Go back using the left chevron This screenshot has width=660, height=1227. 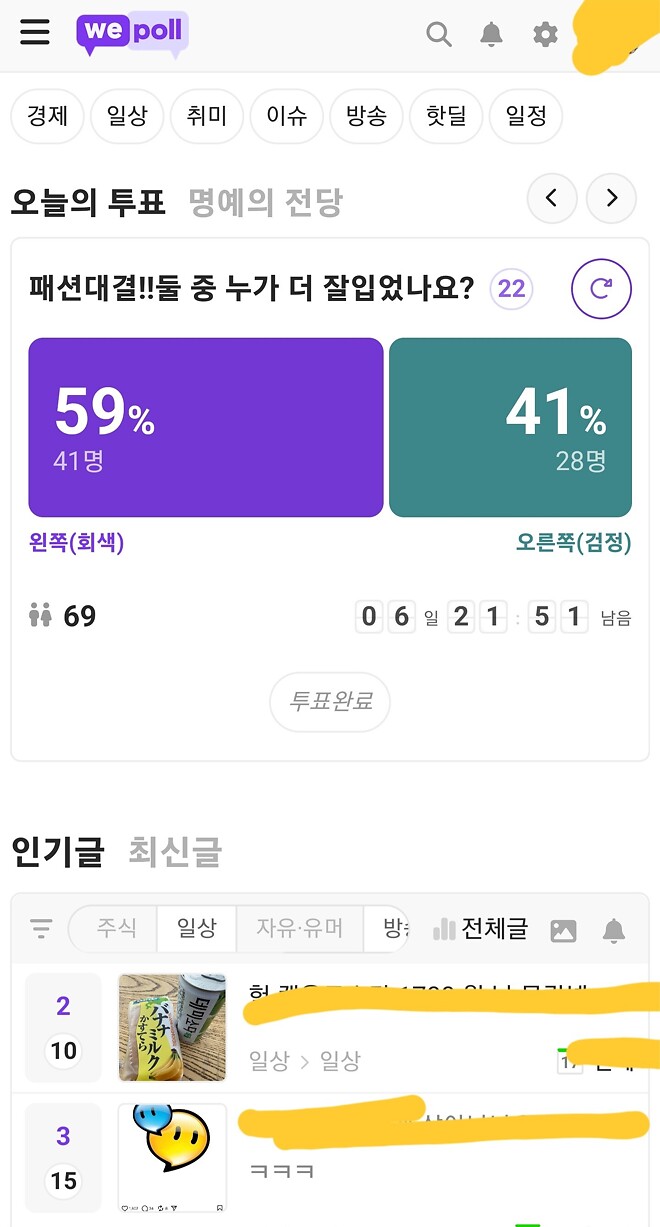[552, 198]
